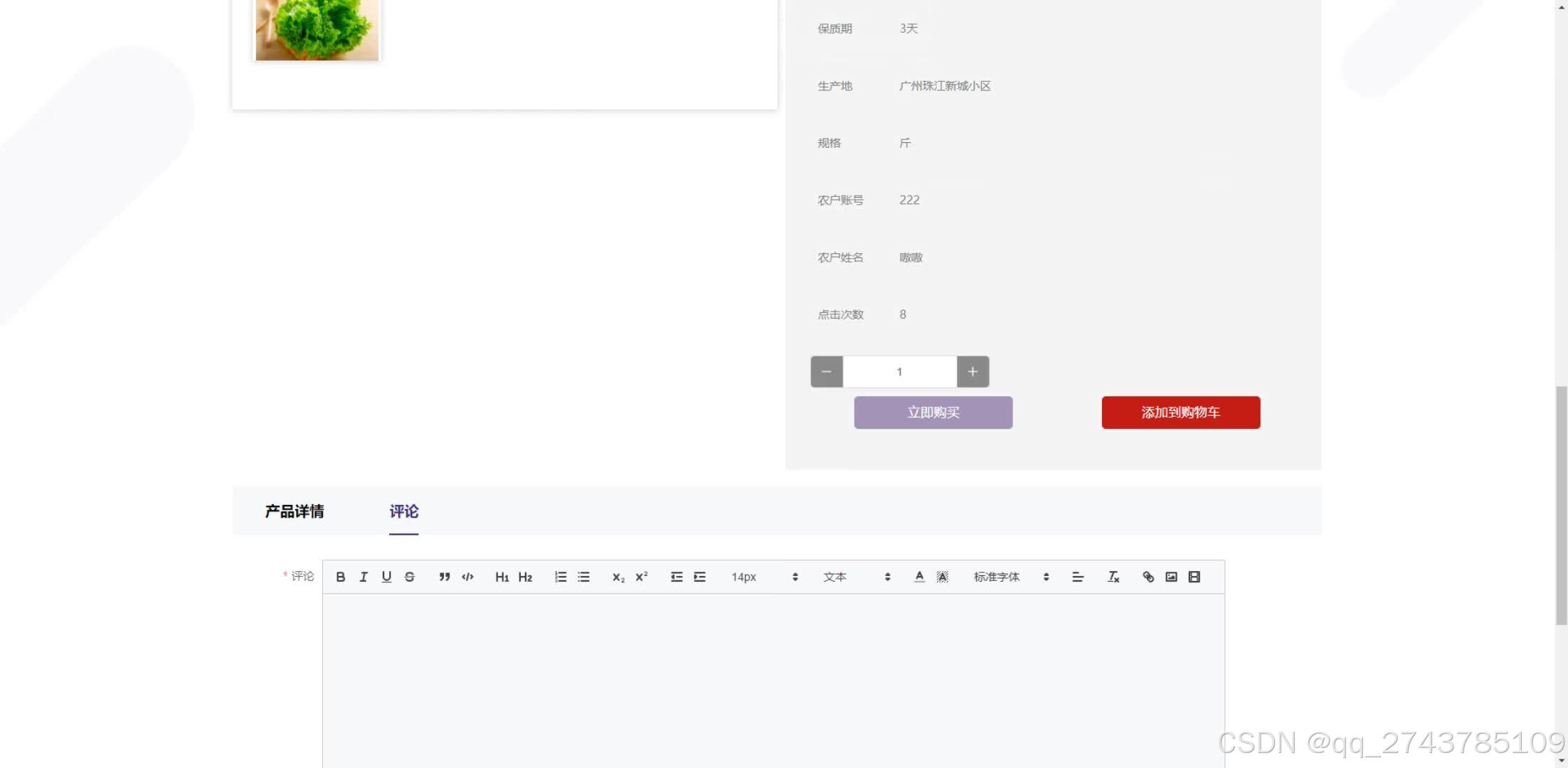This screenshot has width=1568, height=768.
Task: Insert a blockquote in the comment
Action: [x=445, y=577]
